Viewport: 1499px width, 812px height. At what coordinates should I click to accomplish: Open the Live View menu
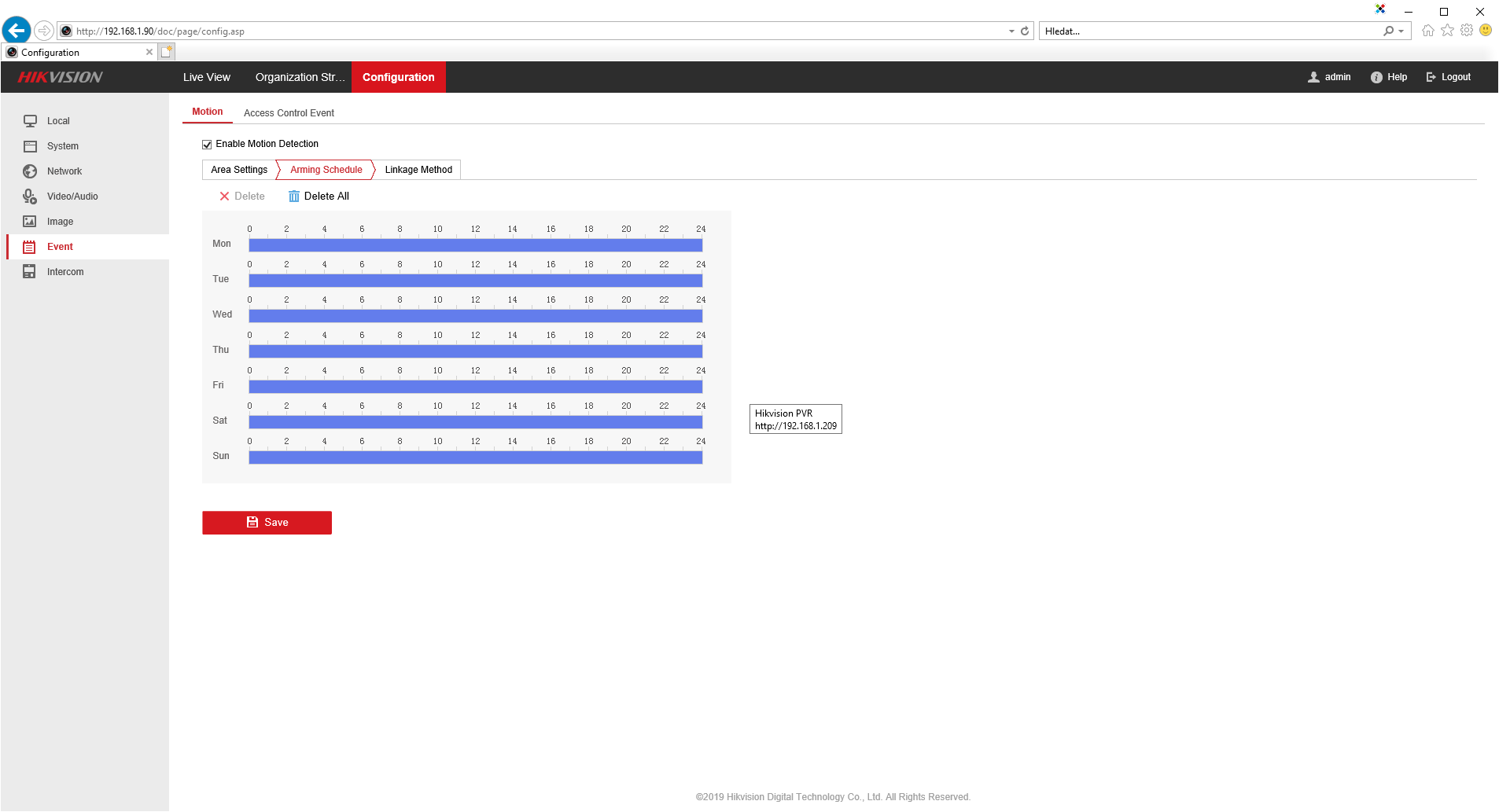[x=207, y=77]
